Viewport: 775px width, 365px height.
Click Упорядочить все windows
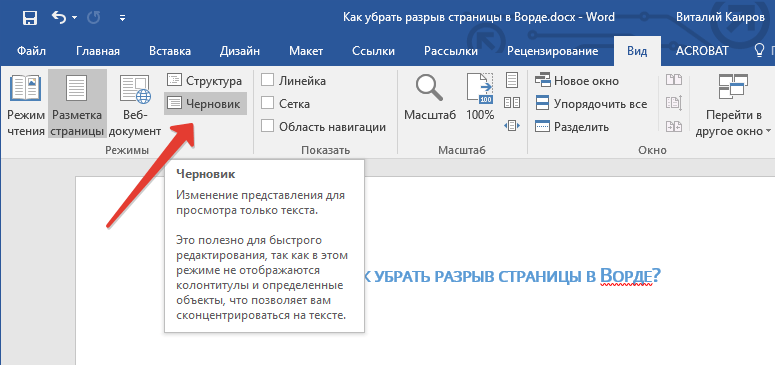coord(591,104)
